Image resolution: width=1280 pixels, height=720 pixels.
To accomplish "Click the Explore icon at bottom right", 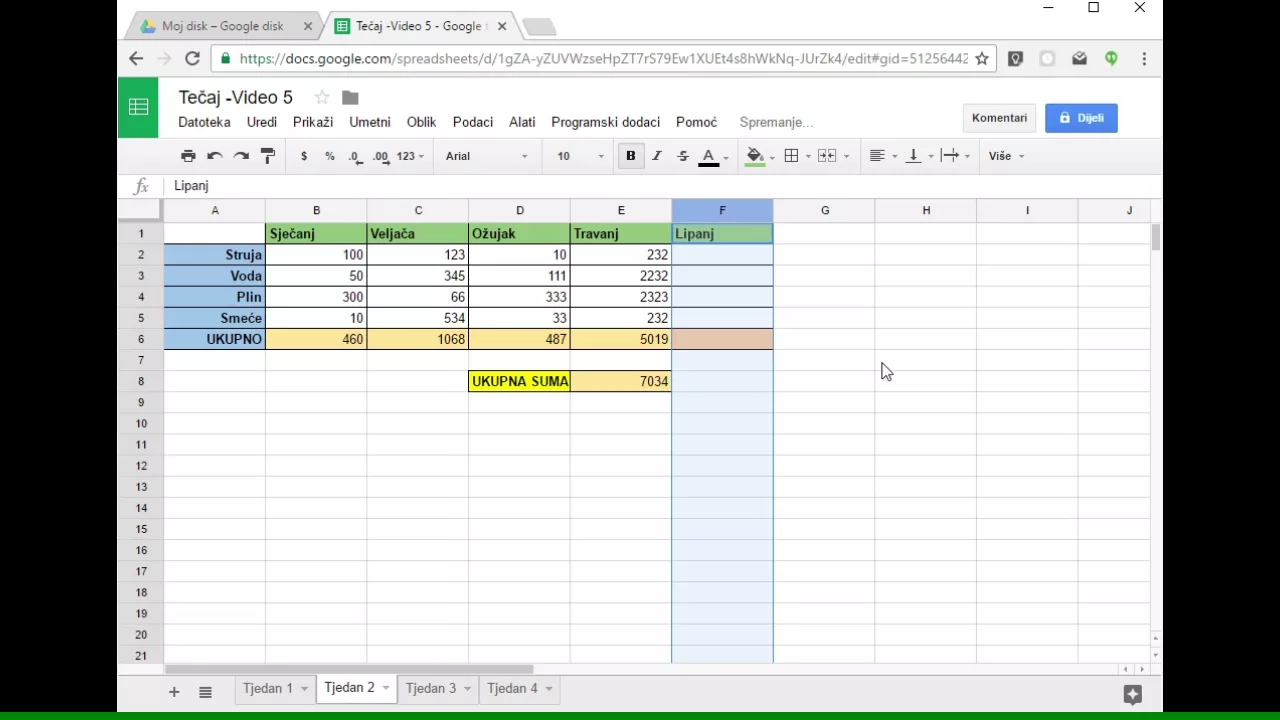I will point(1133,694).
